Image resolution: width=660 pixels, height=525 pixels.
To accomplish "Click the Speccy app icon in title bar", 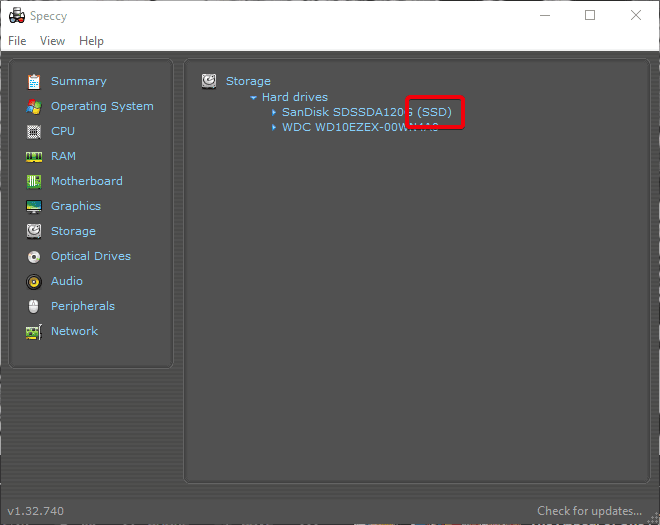I will [x=17, y=16].
